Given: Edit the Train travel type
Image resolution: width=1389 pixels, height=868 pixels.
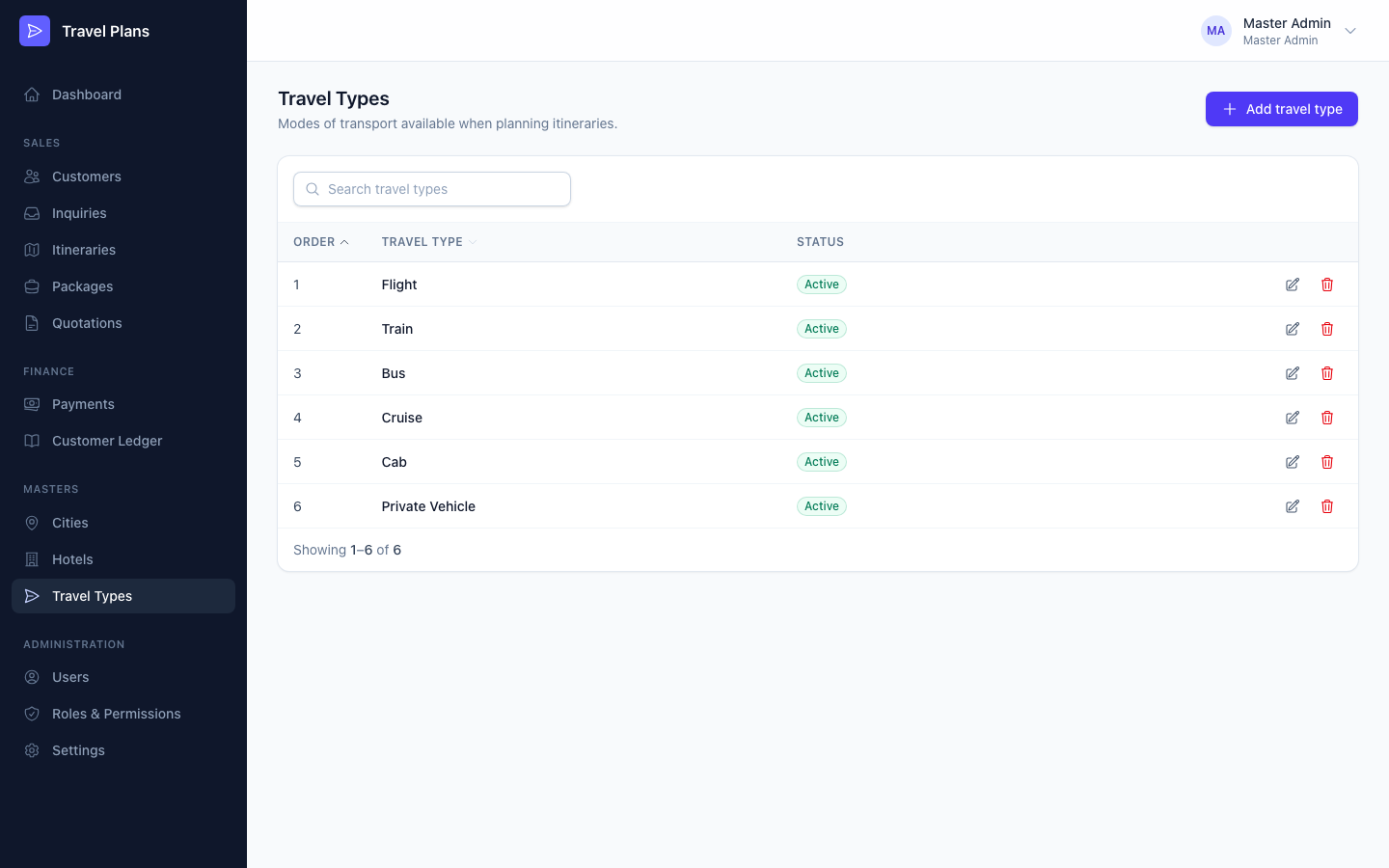Looking at the screenshot, I should (1293, 329).
